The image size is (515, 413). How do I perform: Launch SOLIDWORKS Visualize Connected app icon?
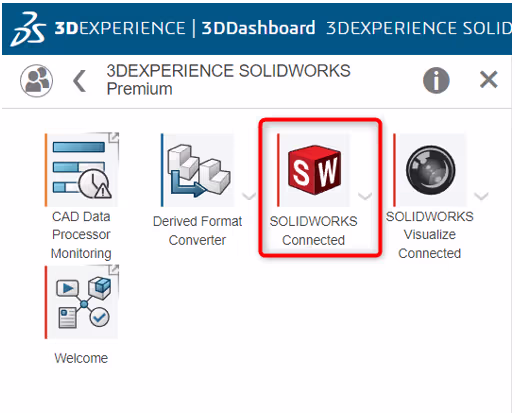pos(430,170)
